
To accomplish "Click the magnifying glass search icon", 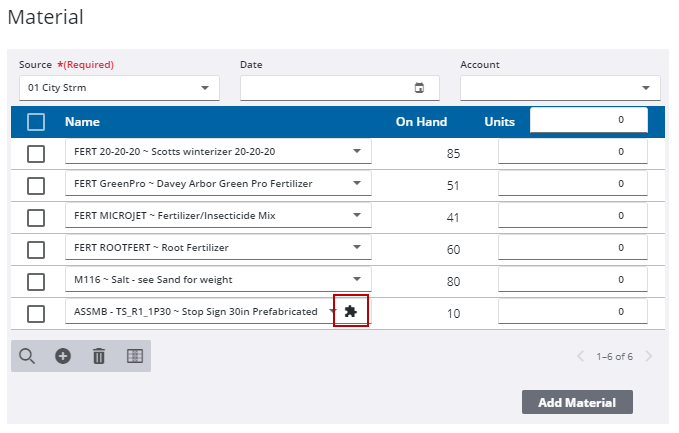I will (27, 356).
